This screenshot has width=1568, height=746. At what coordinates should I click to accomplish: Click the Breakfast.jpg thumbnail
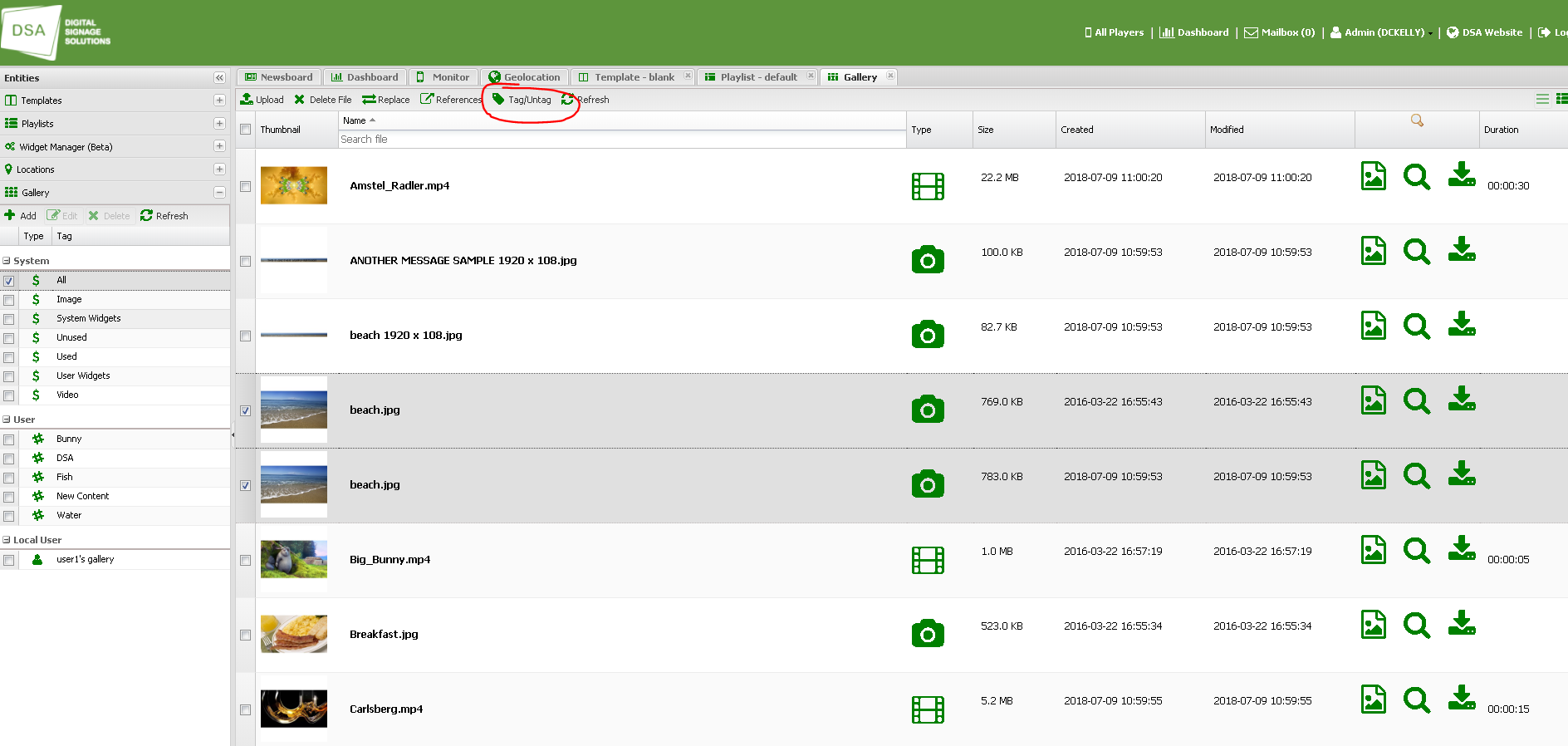click(294, 634)
